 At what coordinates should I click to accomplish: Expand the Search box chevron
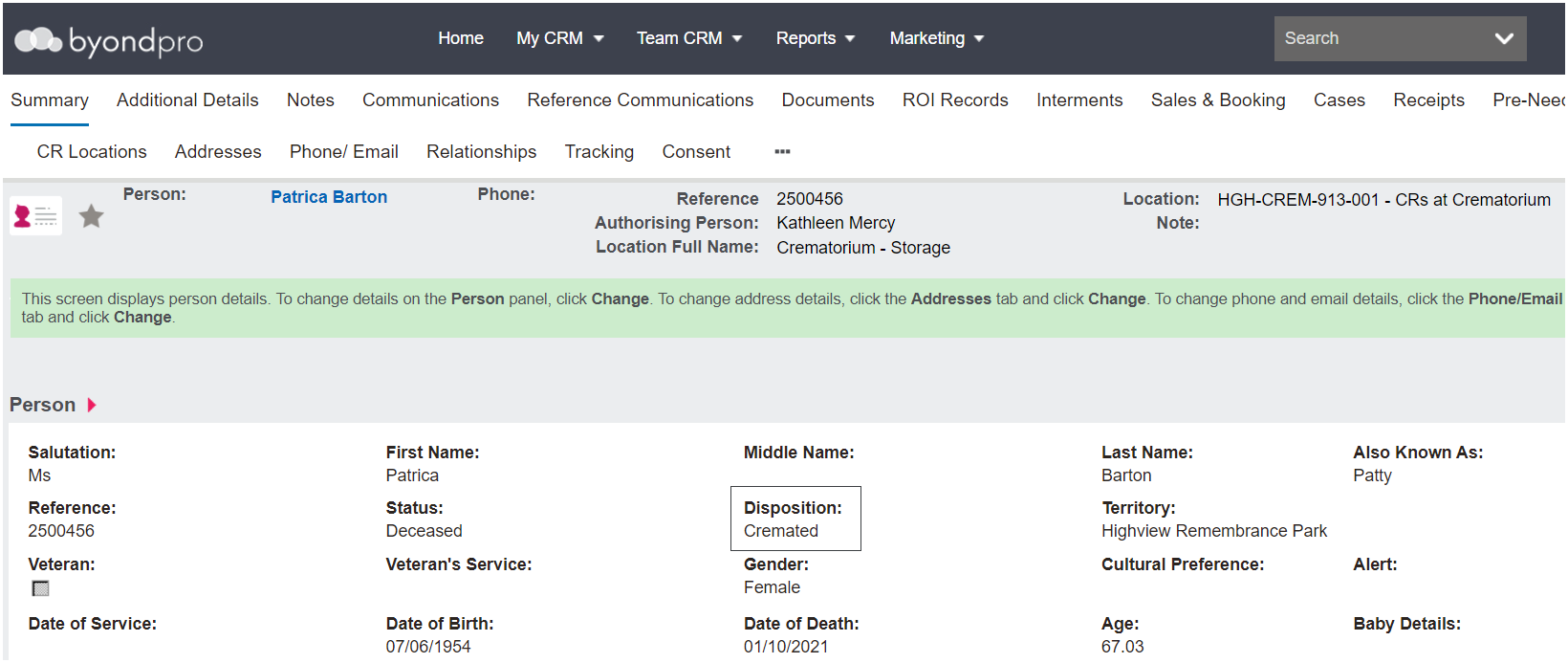point(1504,38)
